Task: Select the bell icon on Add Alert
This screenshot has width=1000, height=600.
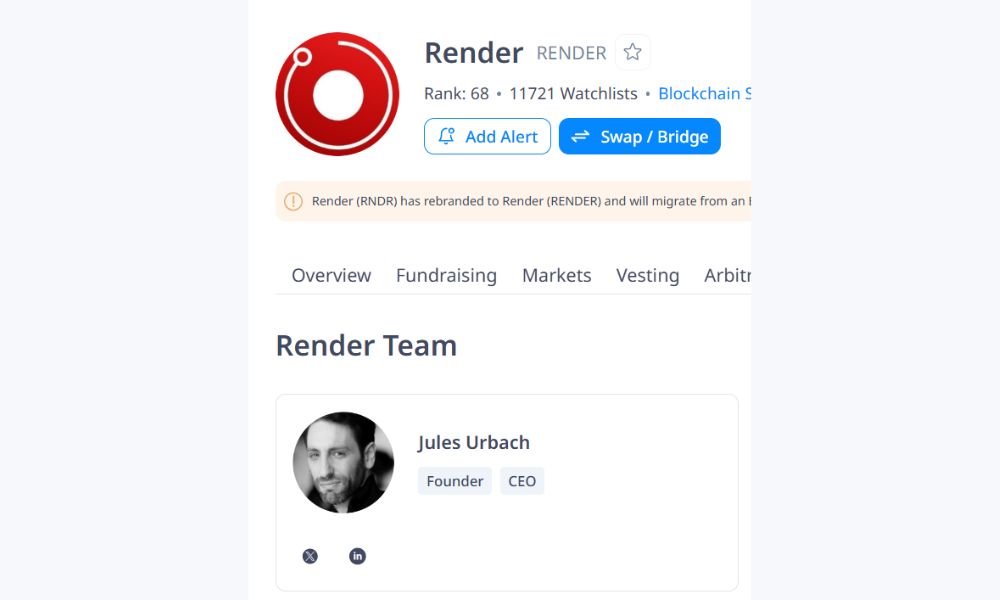Action: (x=446, y=136)
